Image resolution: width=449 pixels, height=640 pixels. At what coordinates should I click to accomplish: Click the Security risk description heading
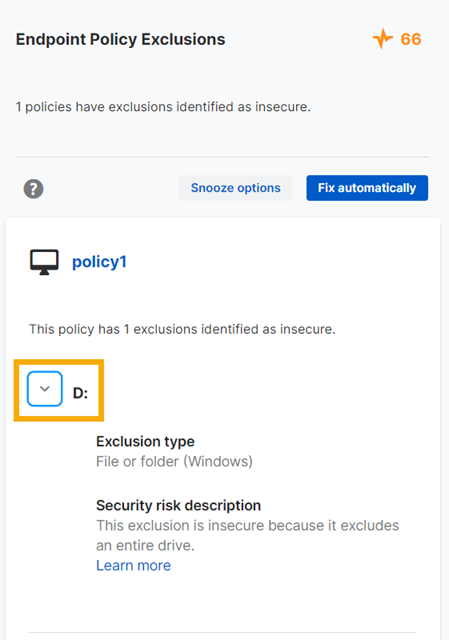tap(178, 505)
